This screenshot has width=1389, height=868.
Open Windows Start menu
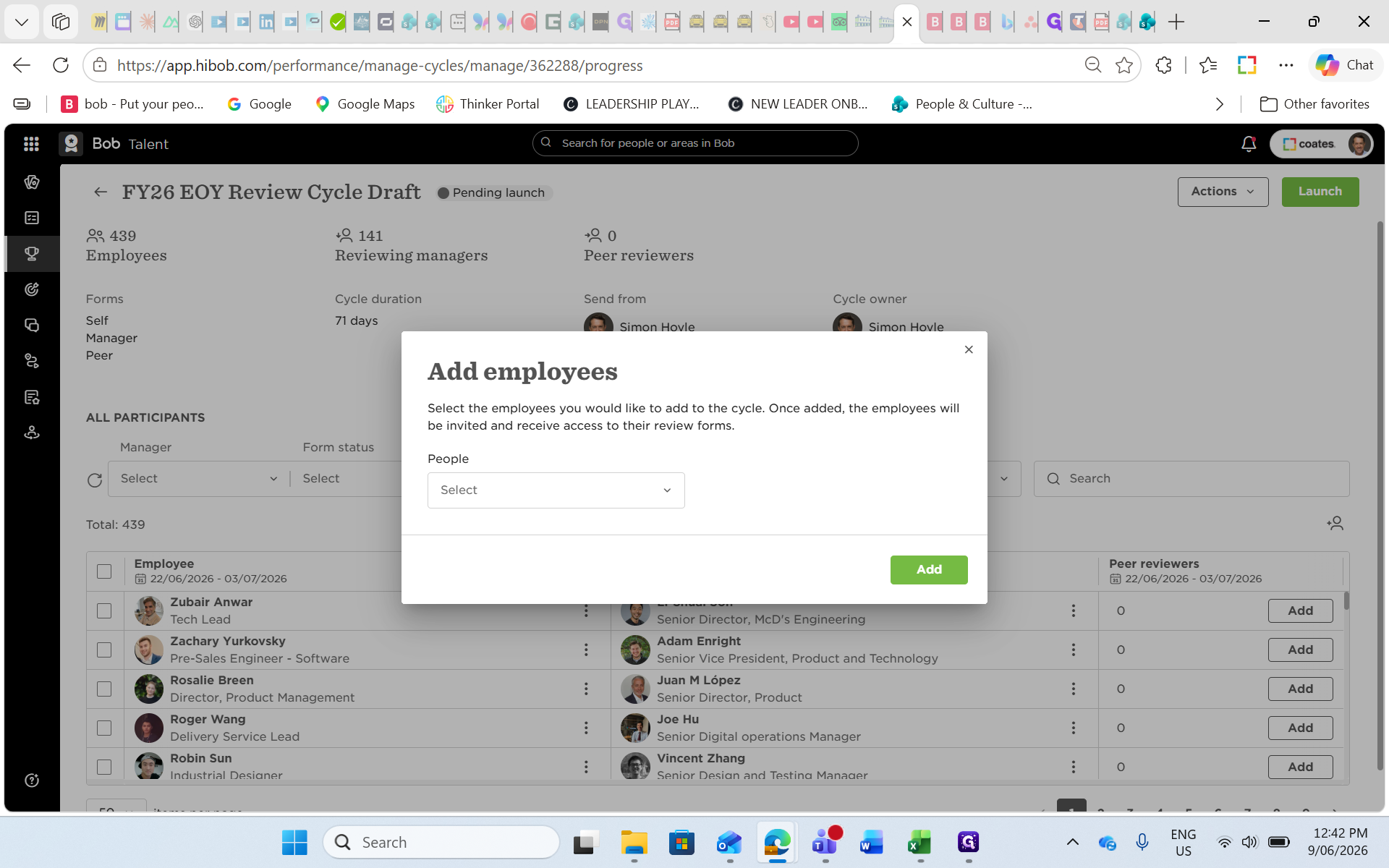(294, 842)
